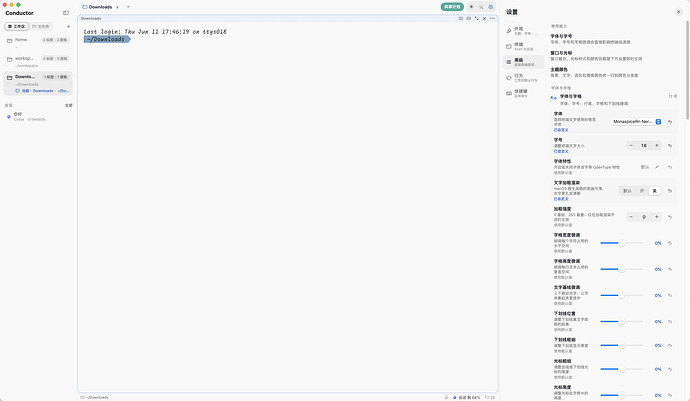Decrease 字号 font size with minus
The height and width of the screenshot is (401, 690).
[631, 146]
